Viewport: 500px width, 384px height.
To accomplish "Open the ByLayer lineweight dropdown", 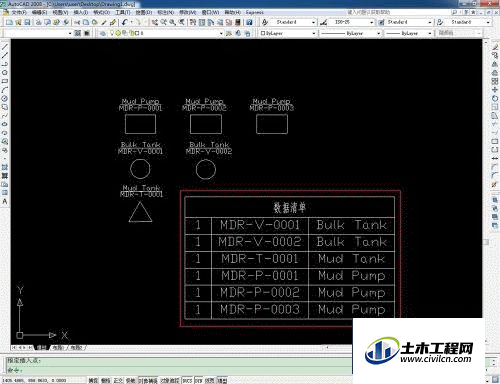I will 430,33.
